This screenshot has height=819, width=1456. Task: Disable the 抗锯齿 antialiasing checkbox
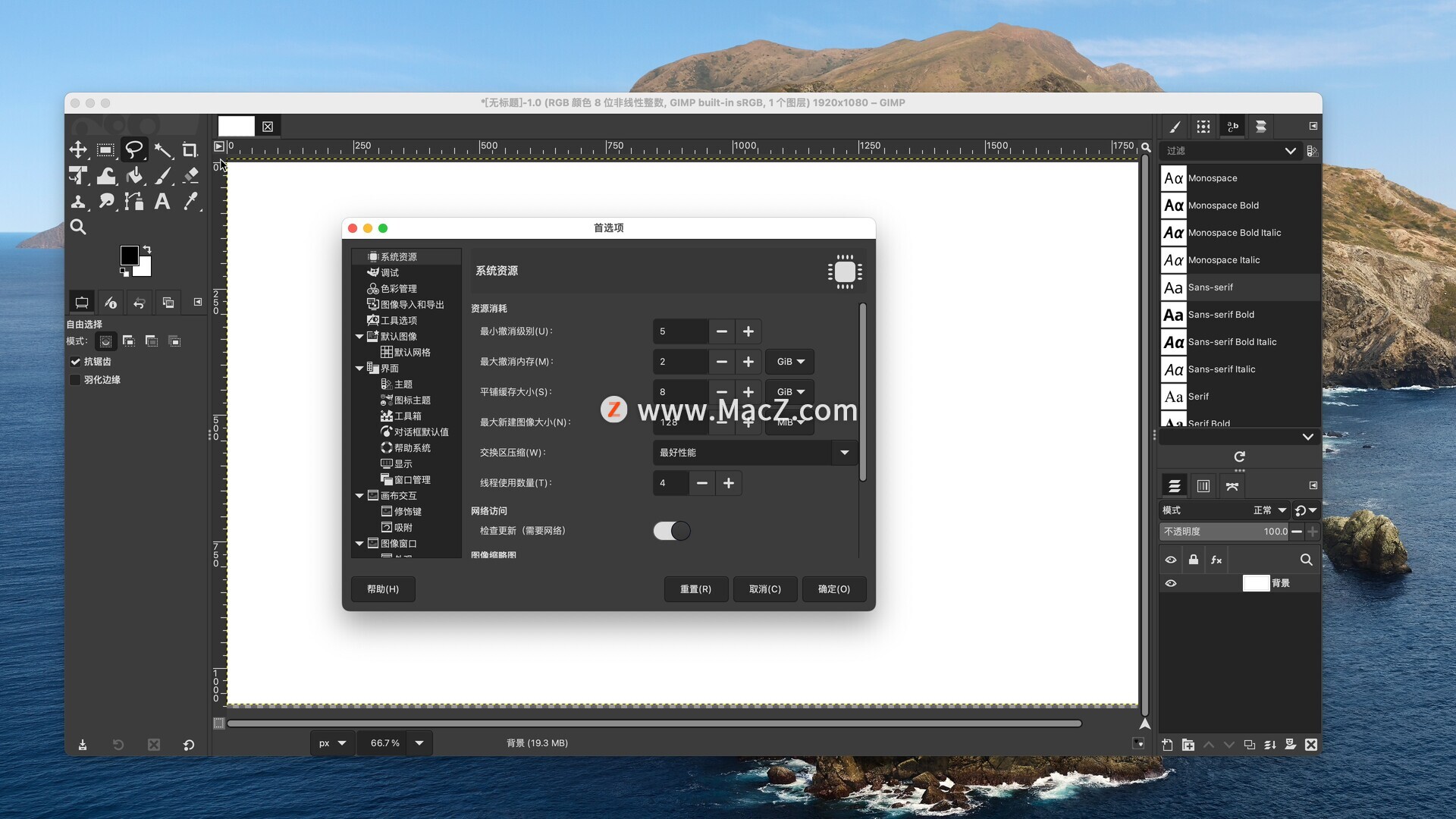75,362
